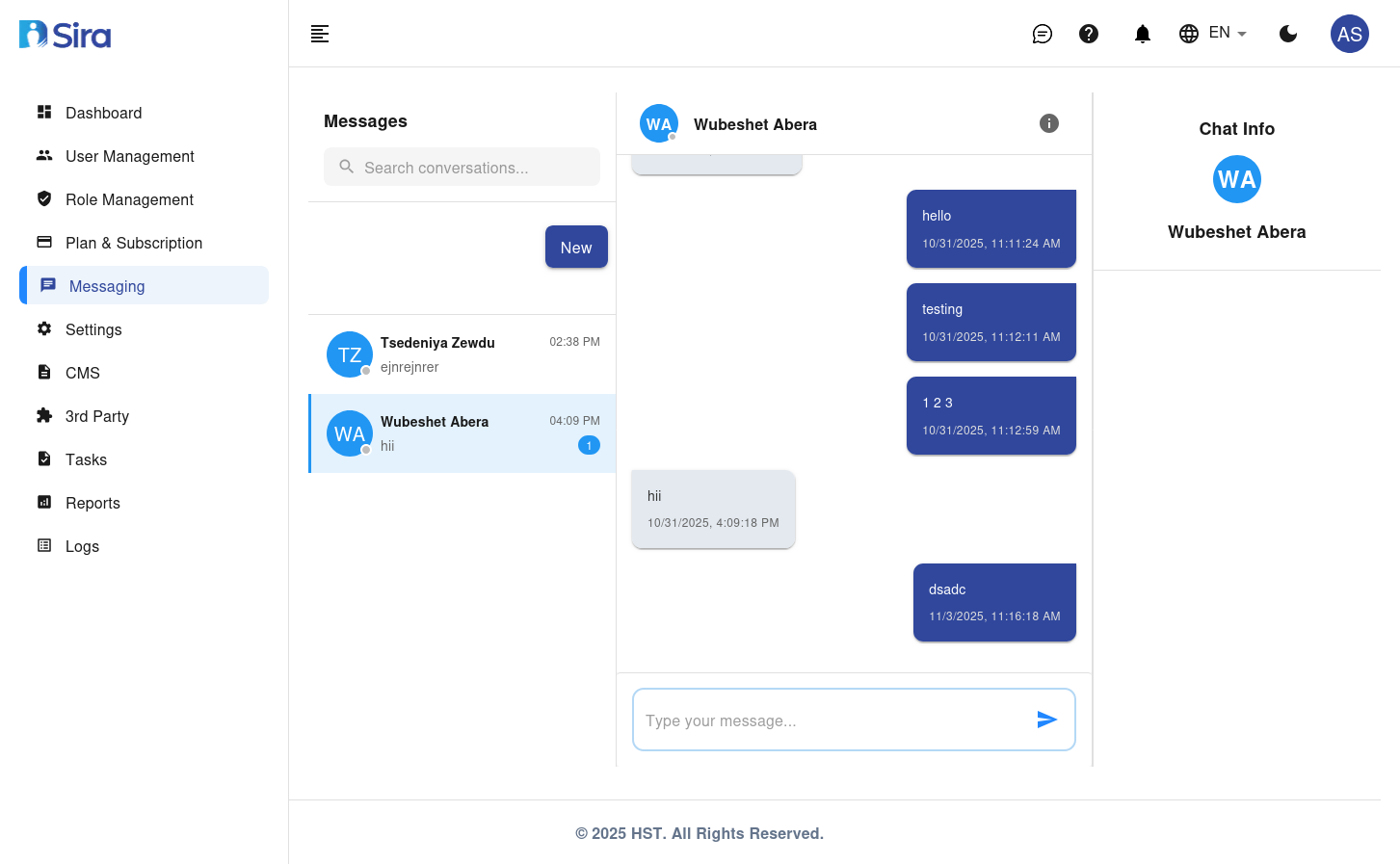Start a conversation with the New button
Viewport: 1400px width, 864px height.
click(576, 247)
